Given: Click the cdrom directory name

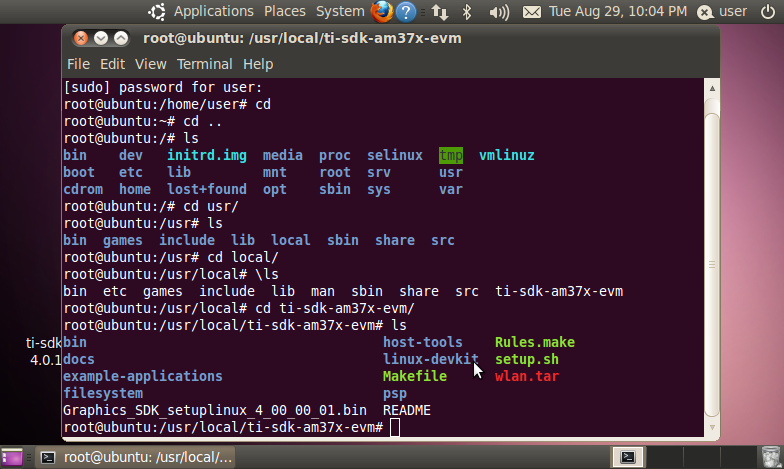Looking at the screenshot, I should 82,189.
